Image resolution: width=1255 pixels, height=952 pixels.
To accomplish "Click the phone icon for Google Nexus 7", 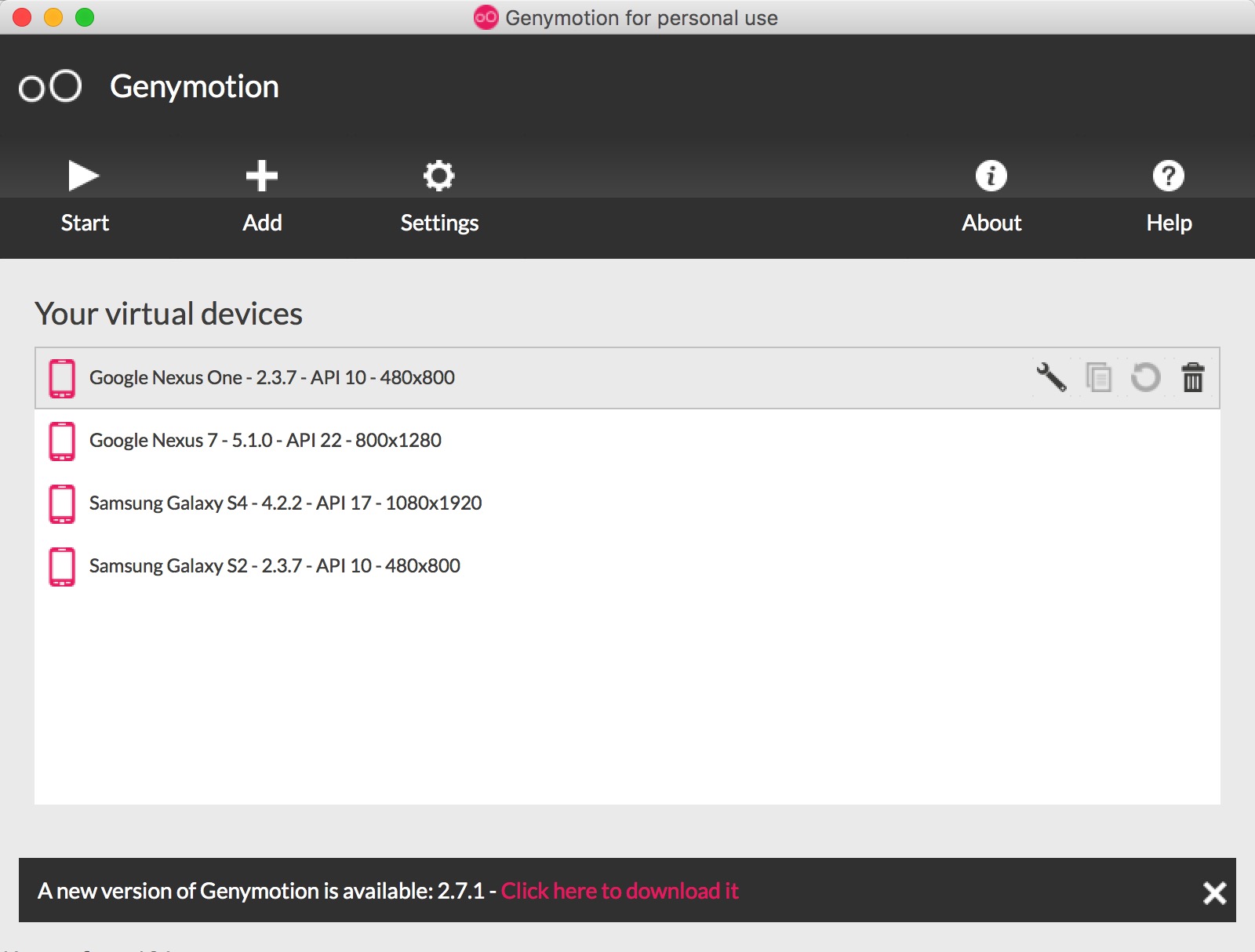I will pos(62,441).
